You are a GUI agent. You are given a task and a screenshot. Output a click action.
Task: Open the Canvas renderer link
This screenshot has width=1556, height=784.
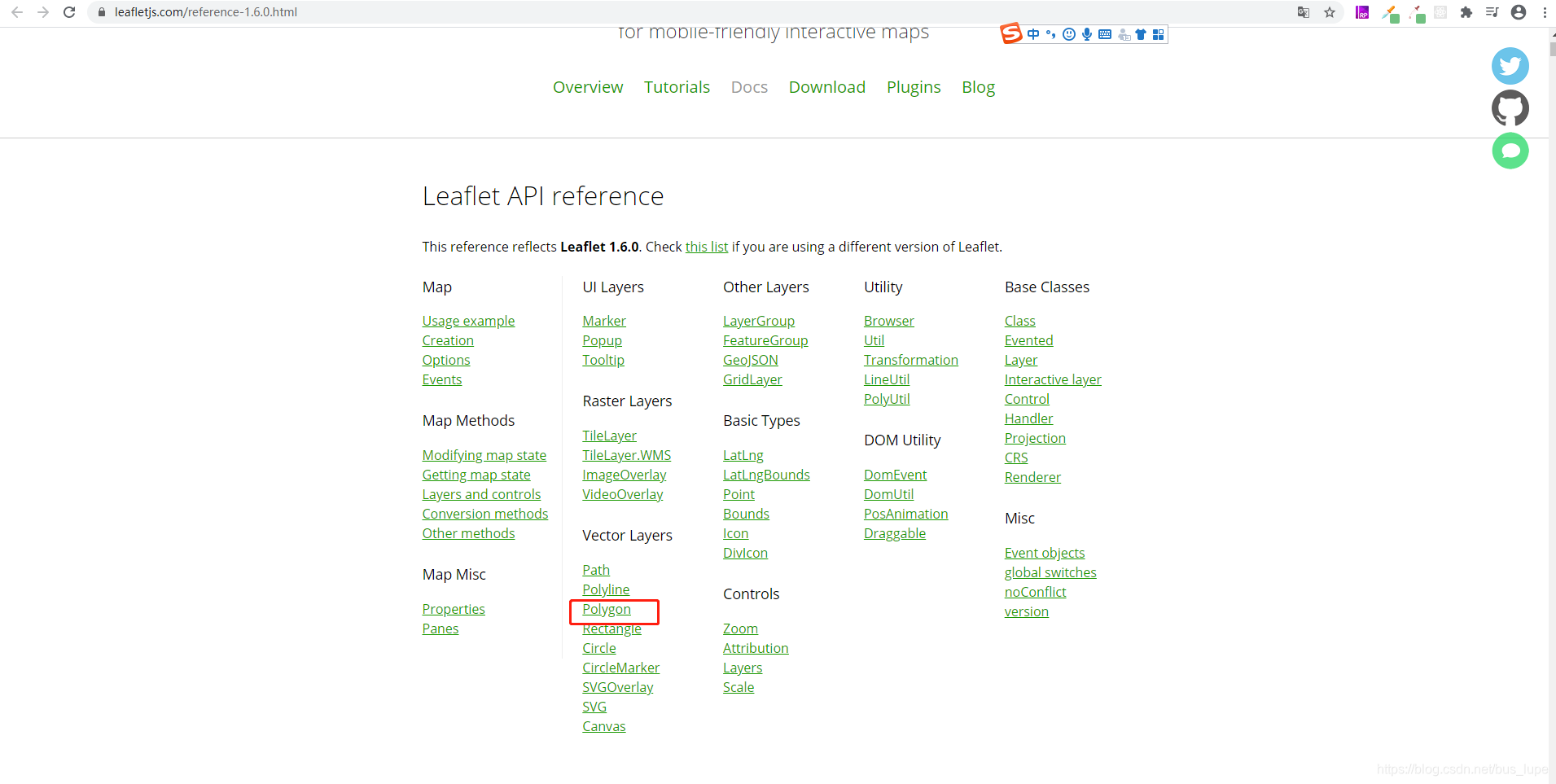click(x=604, y=726)
